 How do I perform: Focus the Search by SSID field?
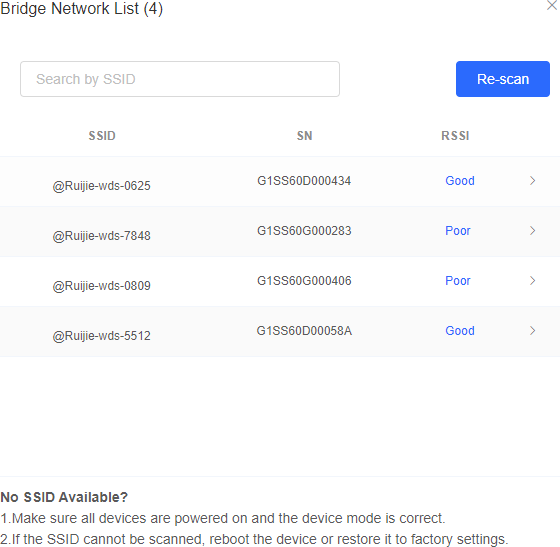click(x=180, y=79)
